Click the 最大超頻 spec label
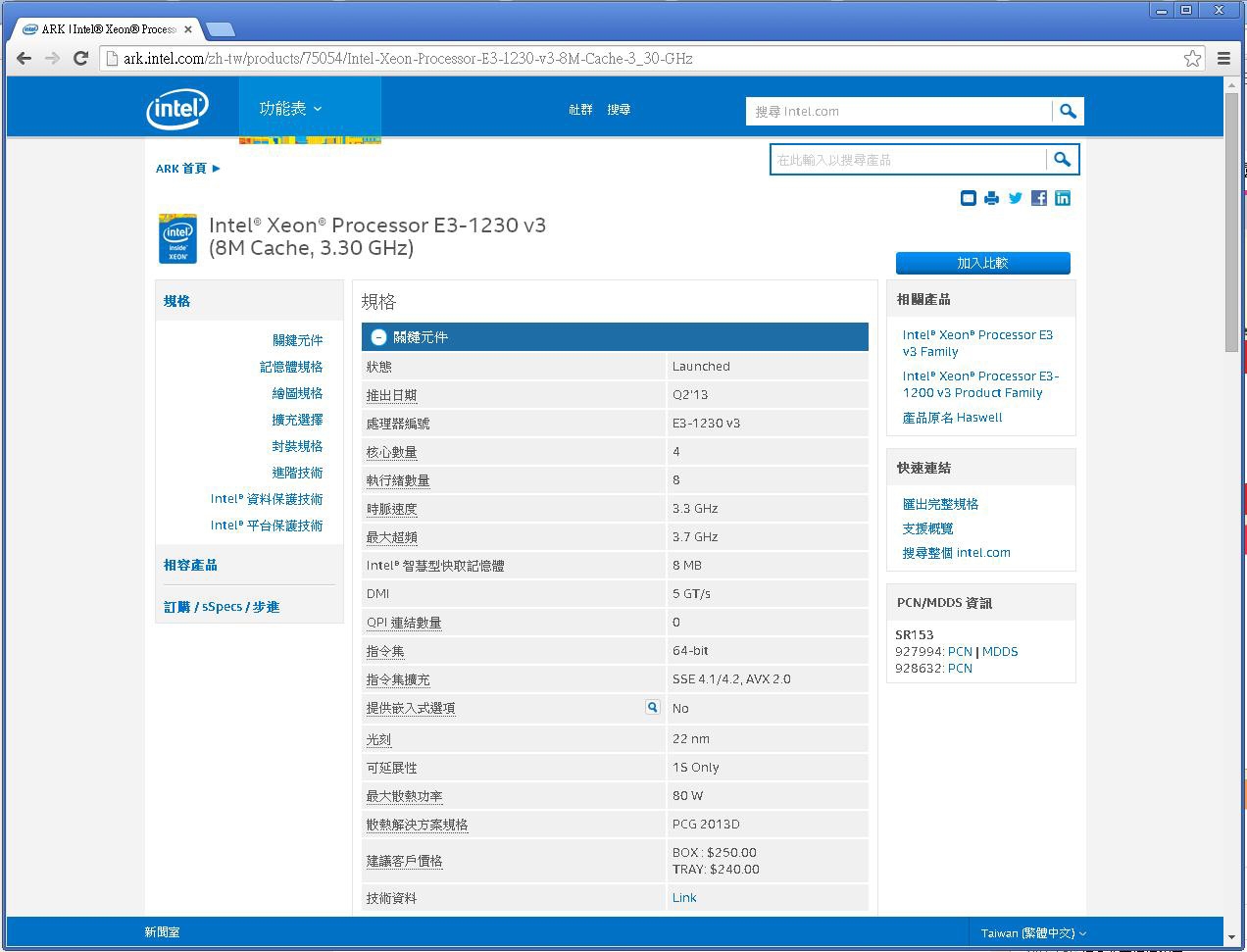Viewport: 1247px width, 952px height. click(391, 537)
